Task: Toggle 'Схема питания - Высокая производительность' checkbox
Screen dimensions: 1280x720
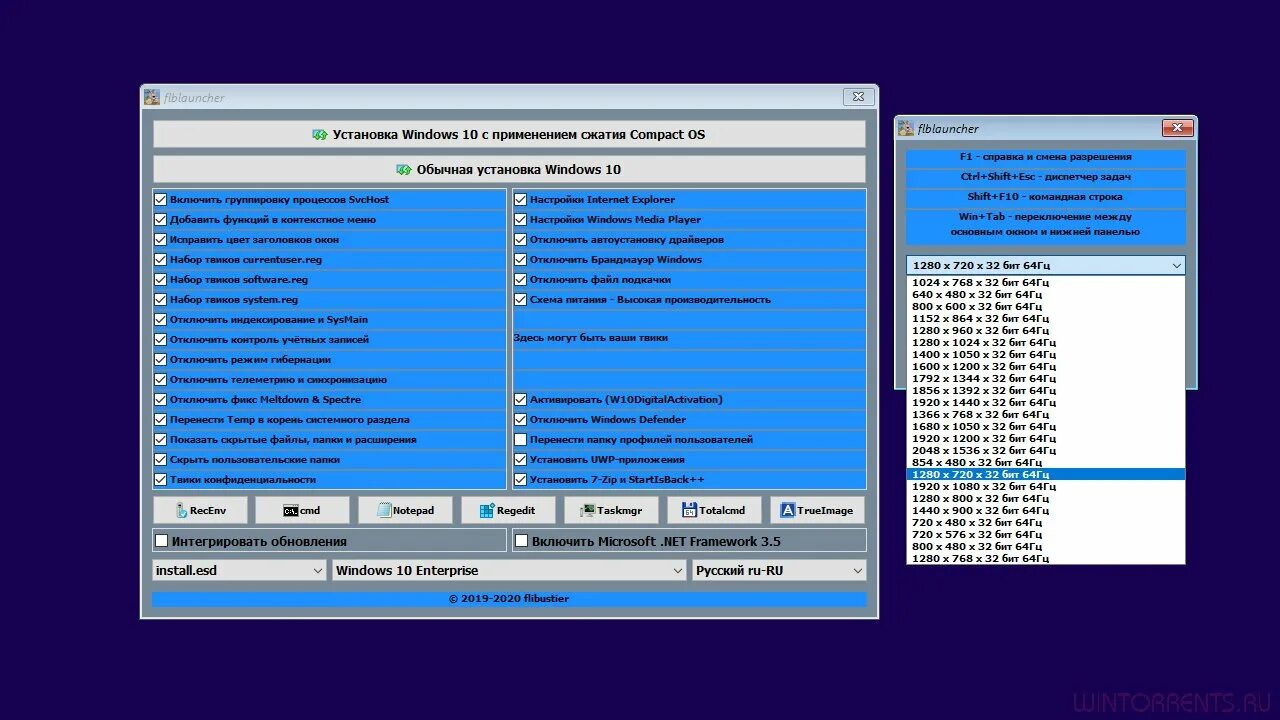Action: click(x=521, y=299)
